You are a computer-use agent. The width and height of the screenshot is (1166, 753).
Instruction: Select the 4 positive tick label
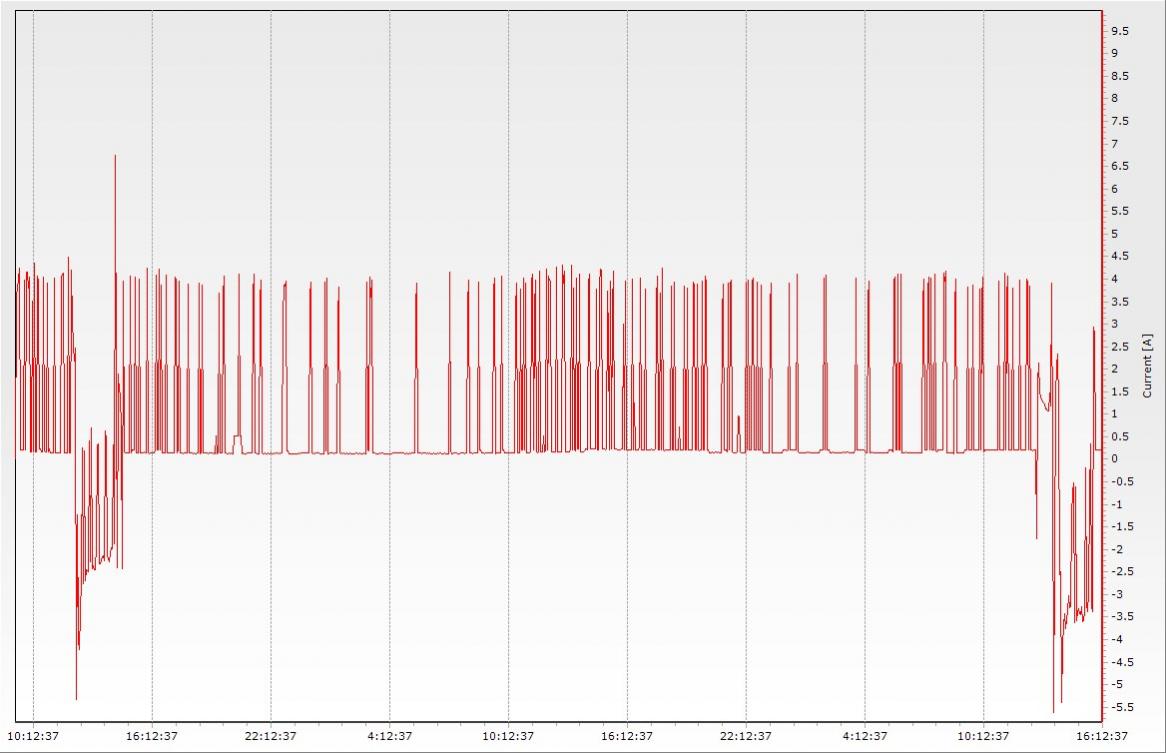click(1115, 279)
